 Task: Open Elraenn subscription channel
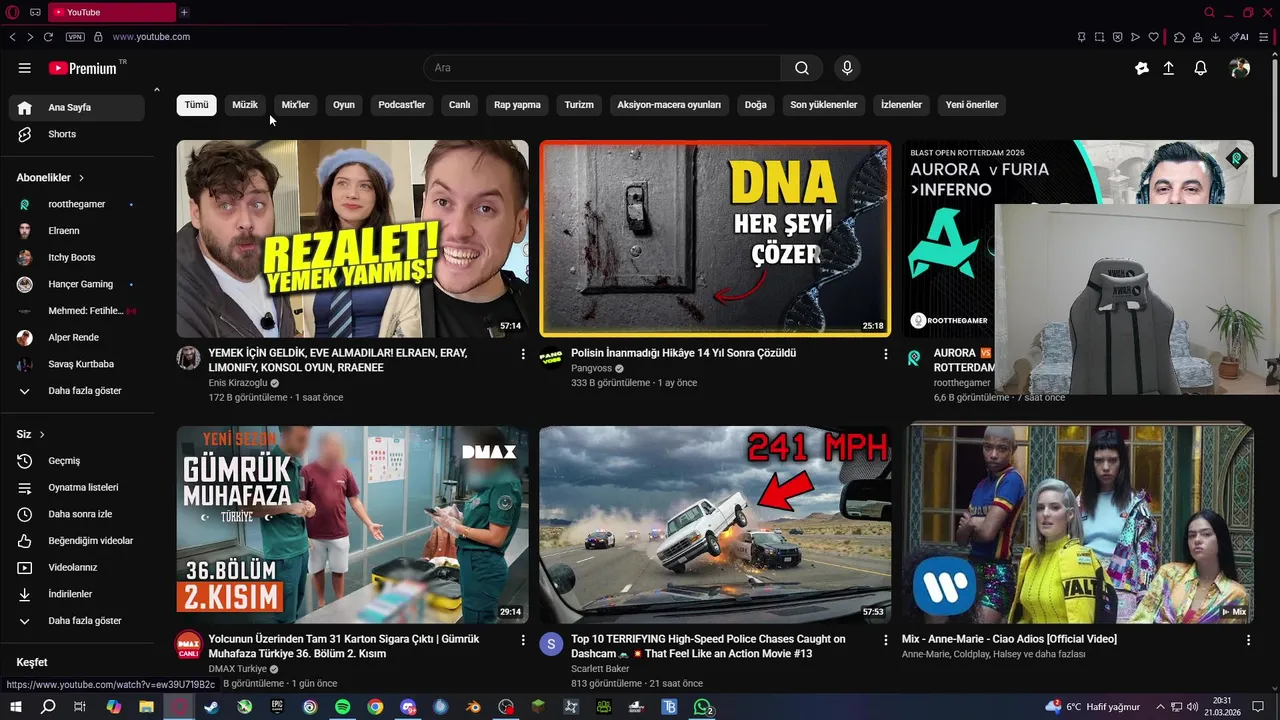[76, 231]
